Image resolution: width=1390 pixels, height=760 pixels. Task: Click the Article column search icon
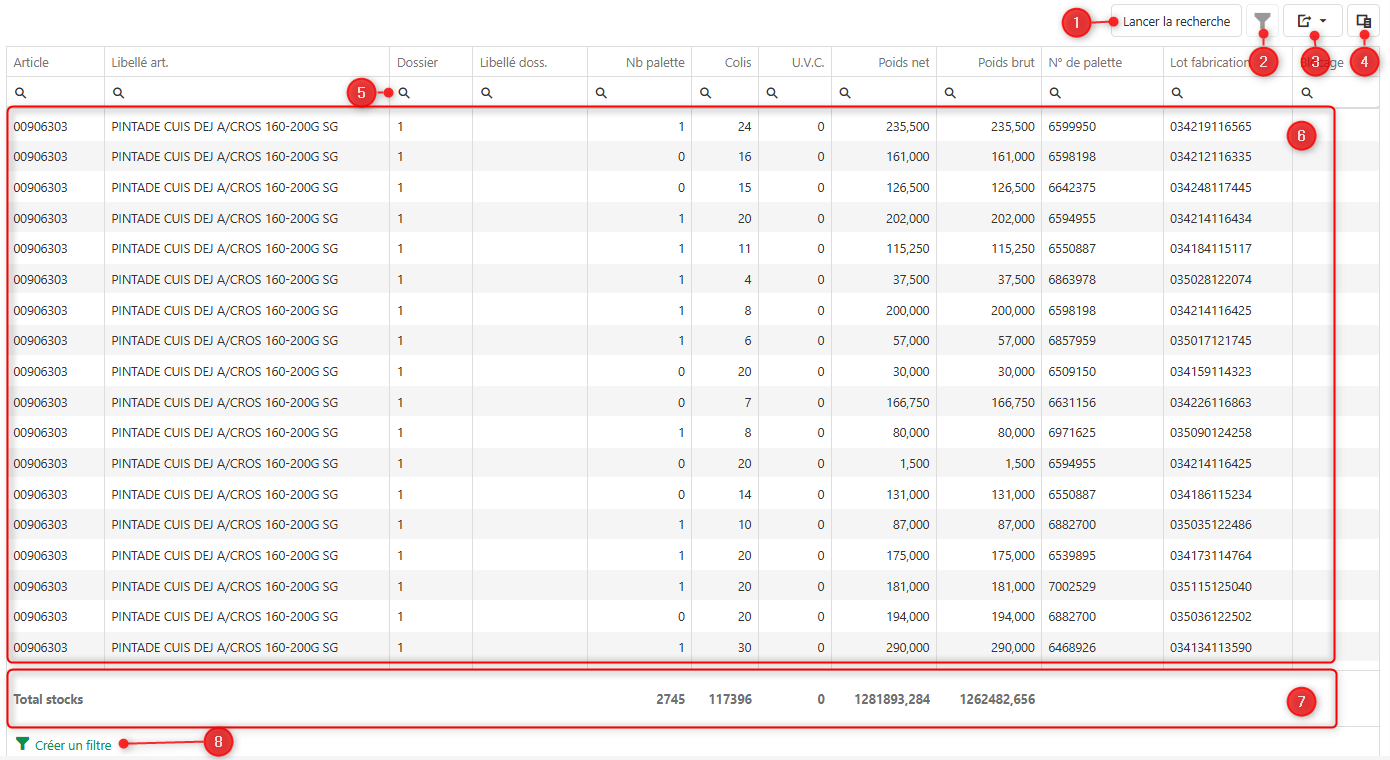click(x=20, y=93)
